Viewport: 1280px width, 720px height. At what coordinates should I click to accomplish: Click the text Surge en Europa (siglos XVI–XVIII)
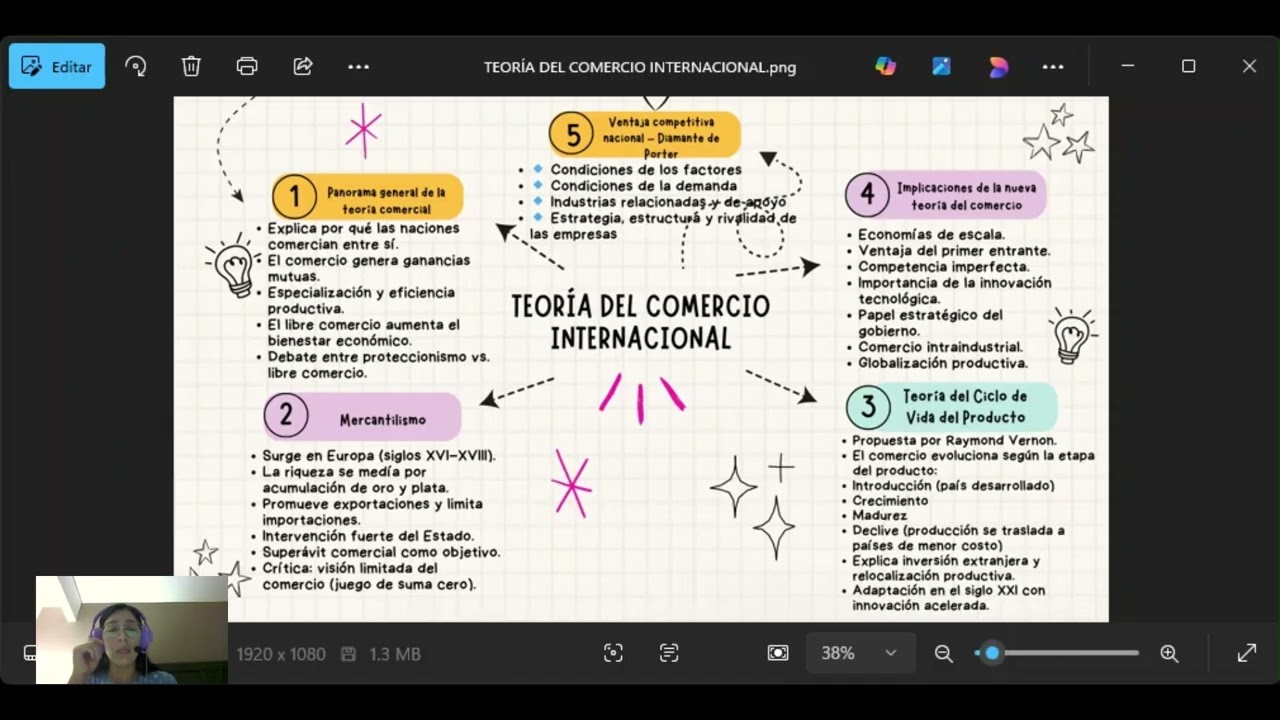(379, 456)
